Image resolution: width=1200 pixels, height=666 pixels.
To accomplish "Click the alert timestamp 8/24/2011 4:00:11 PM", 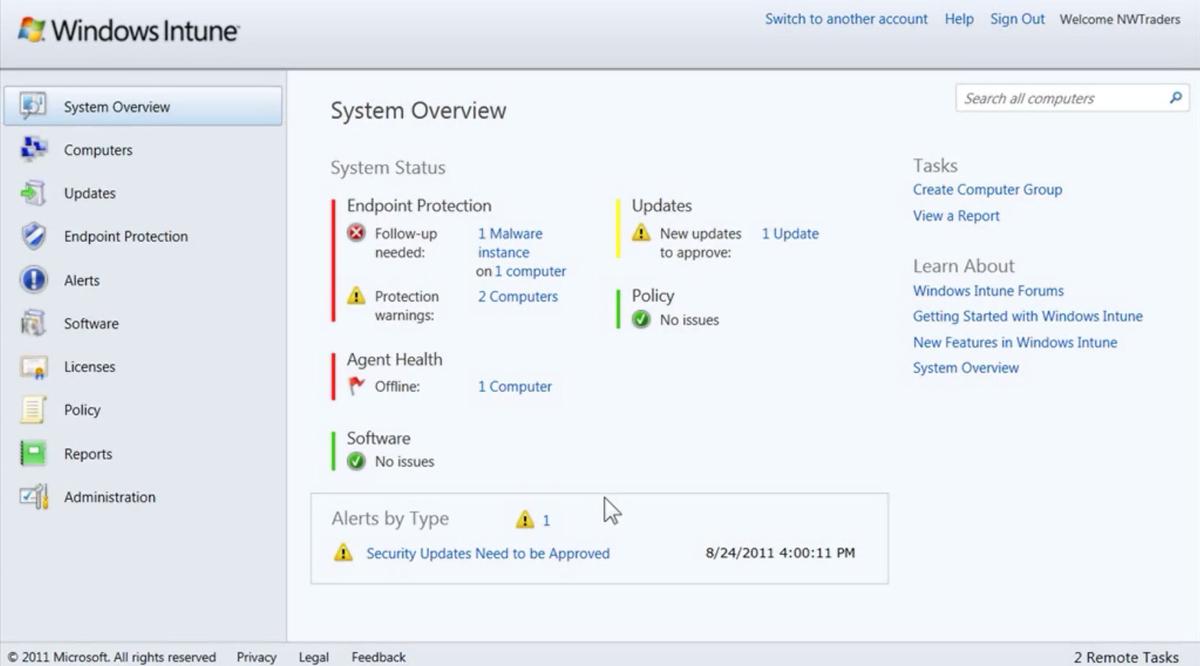I will [780, 553].
